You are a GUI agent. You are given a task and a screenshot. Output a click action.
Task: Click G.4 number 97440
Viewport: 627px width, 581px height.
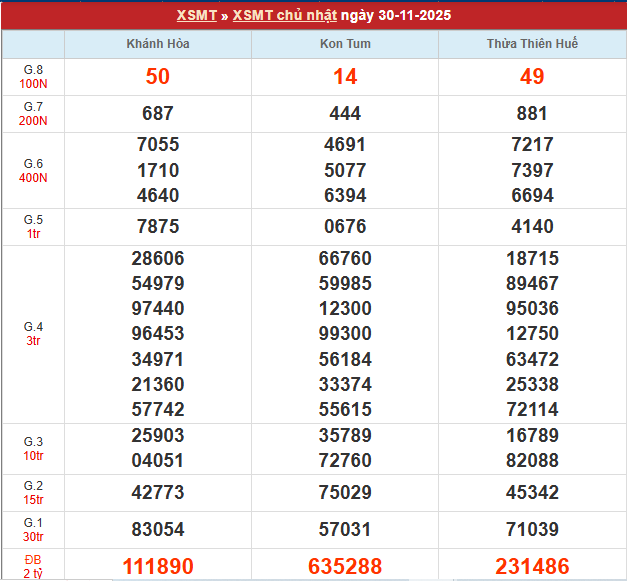[158, 309]
